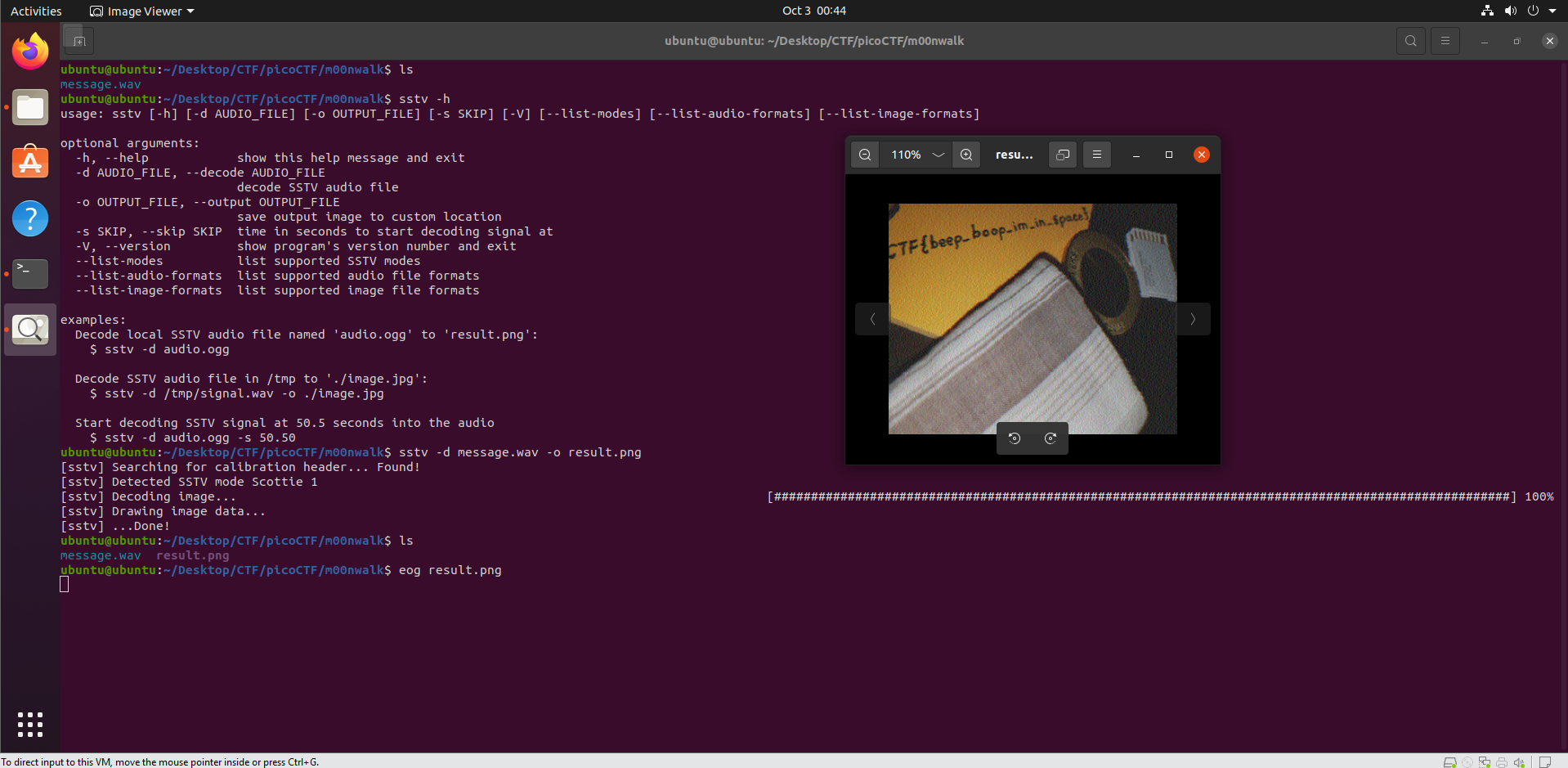Zoom in the image in Image Viewer
This screenshot has height=768, width=1568.
[x=966, y=155]
